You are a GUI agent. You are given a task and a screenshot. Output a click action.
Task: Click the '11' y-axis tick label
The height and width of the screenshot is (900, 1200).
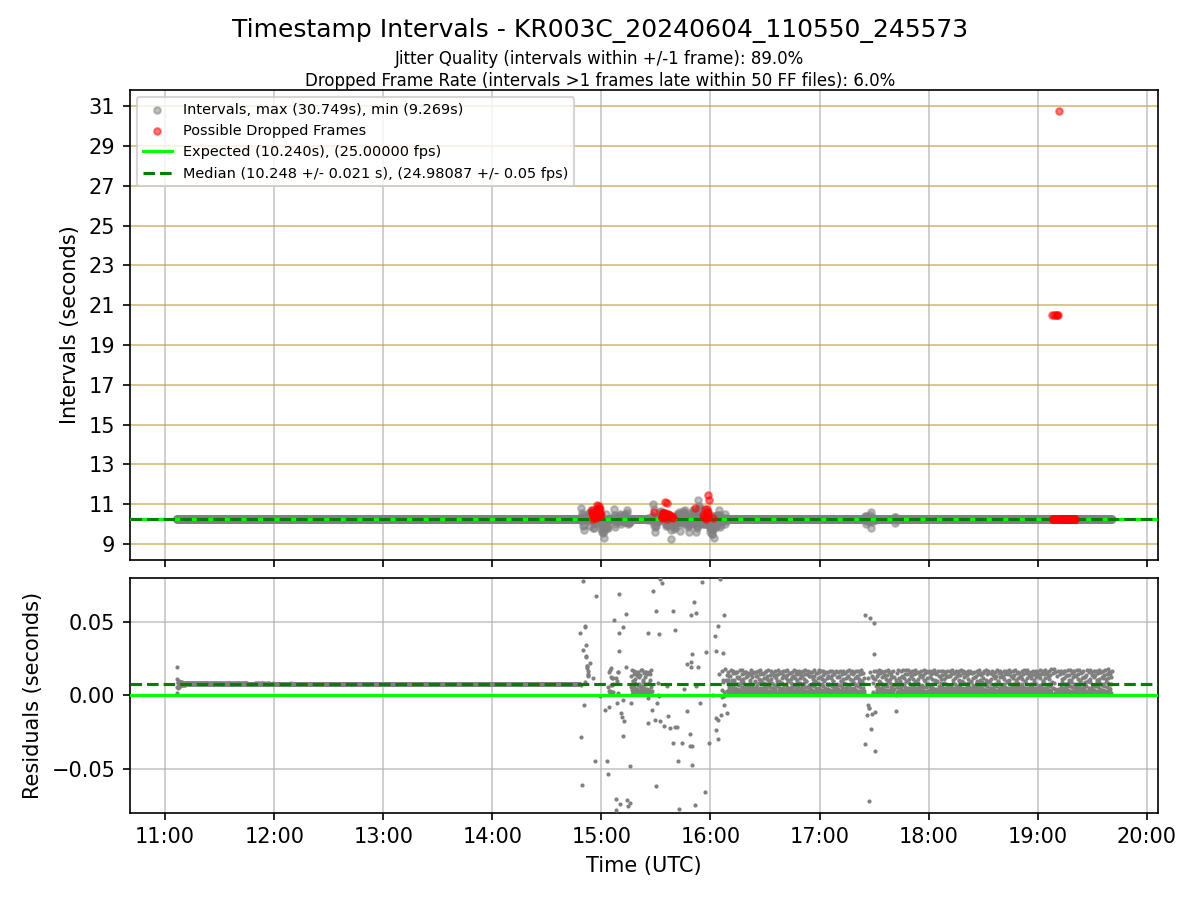click(102, 504)
